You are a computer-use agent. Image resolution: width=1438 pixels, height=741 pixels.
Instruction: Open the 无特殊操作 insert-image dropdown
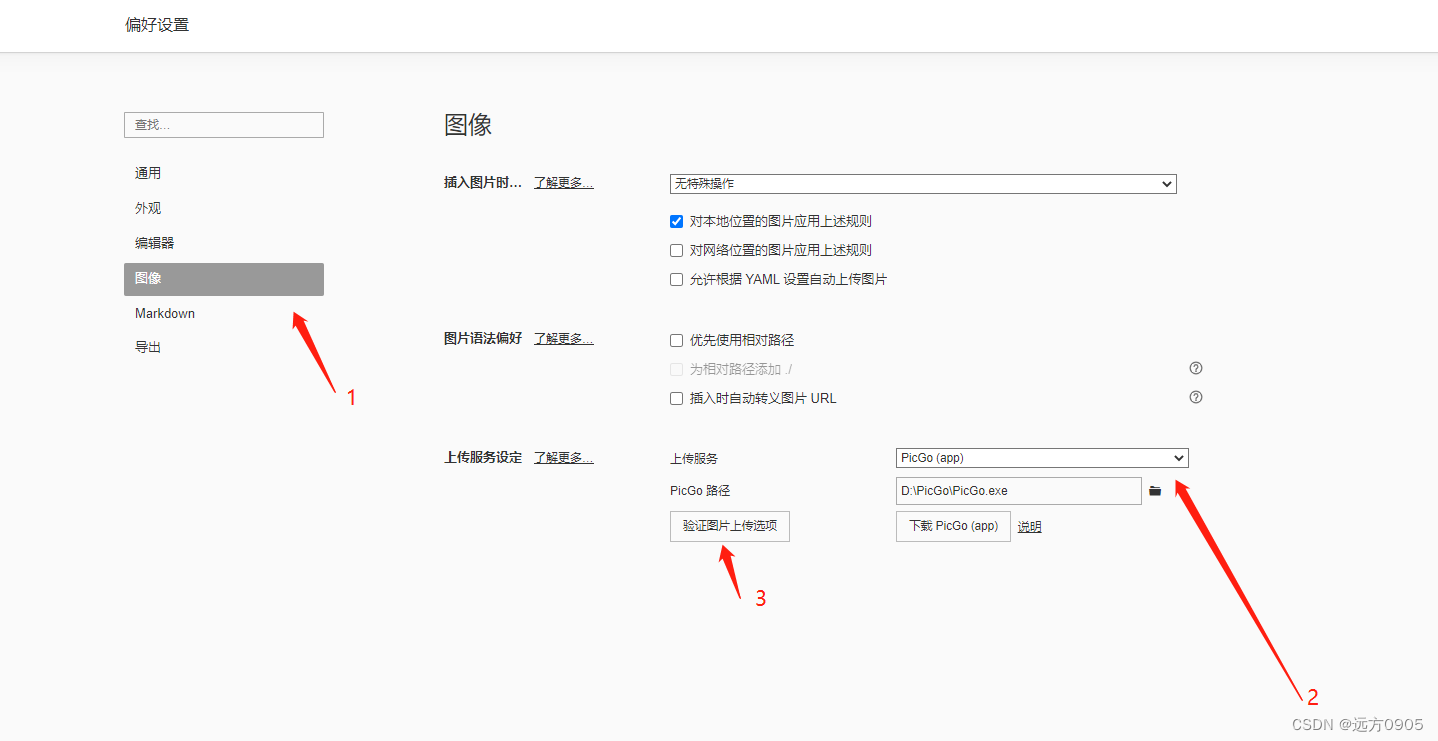coord(923,184)
